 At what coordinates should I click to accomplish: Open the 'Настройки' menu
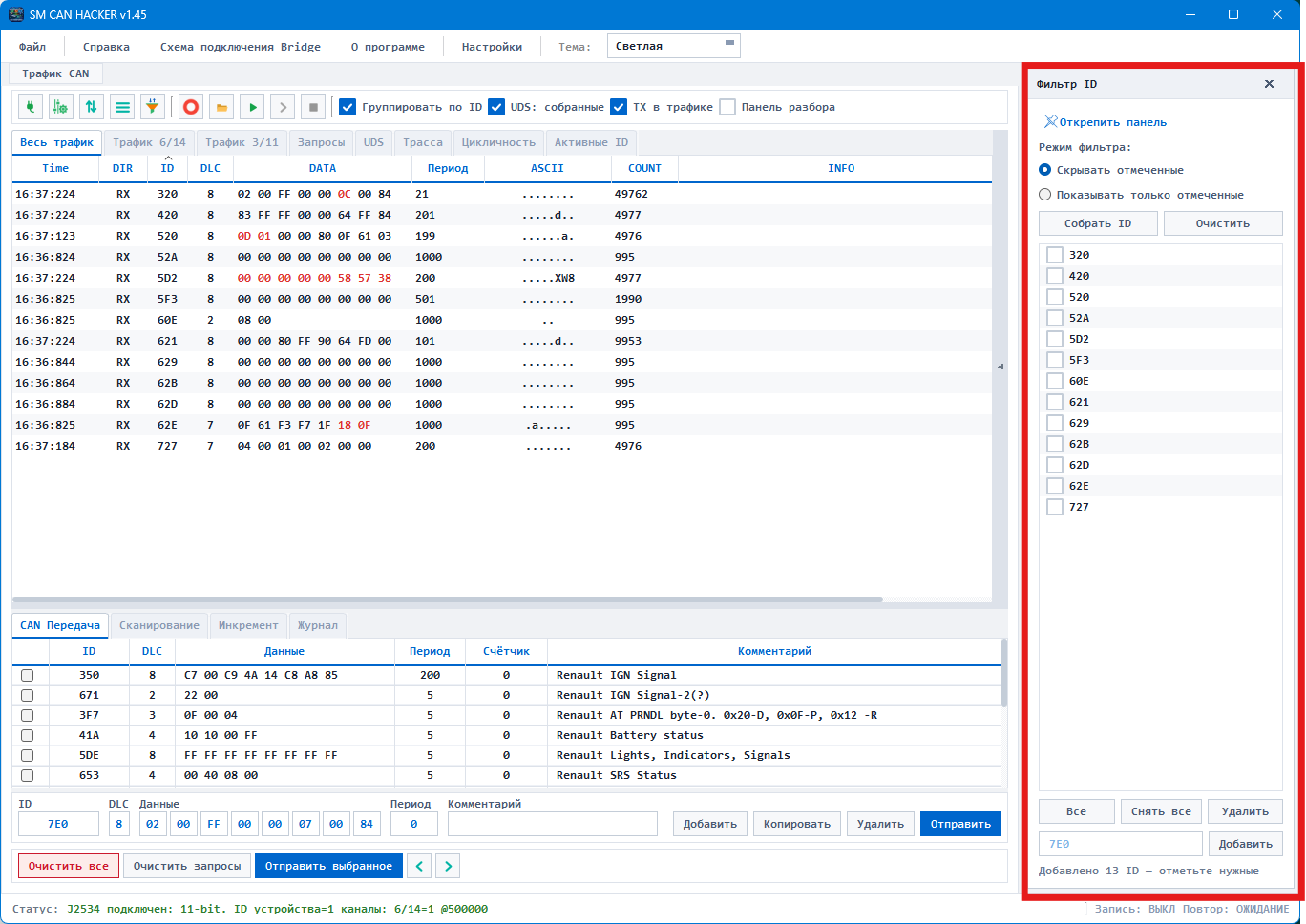492,47
